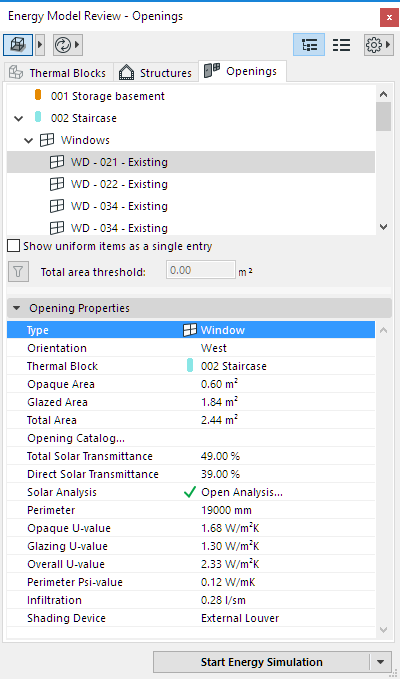Screen dimensions: 400x679
Task: Select WD - 021 - Existing window row
Action: pyautogui.click(x=191, y=162)
